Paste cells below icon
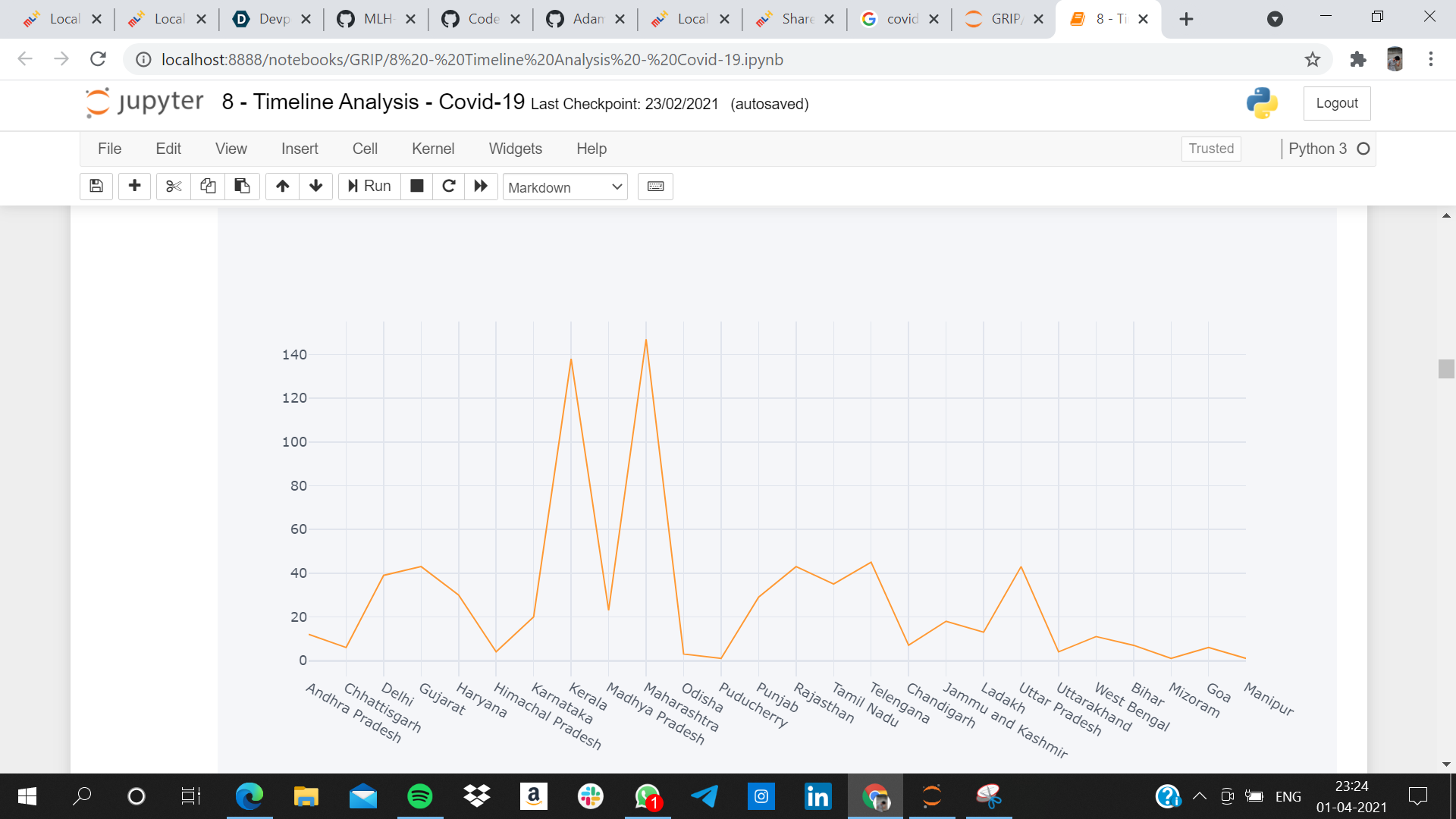The height and width of the screenshot is (819, 1456). click(242, 186)
